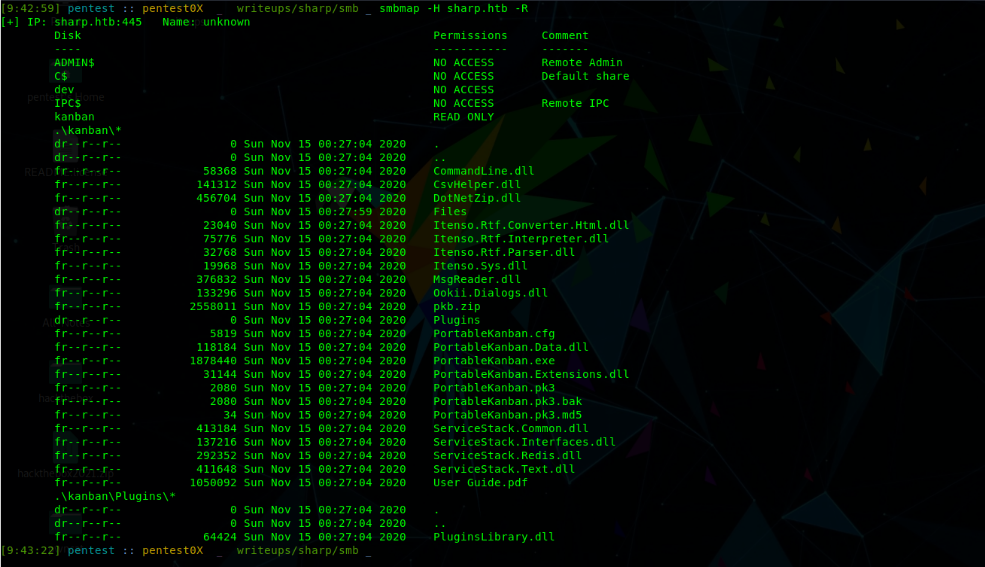Click the 'Files' directory entry
The height and width of the screenshot is (567, 985).
pos(450,212)
